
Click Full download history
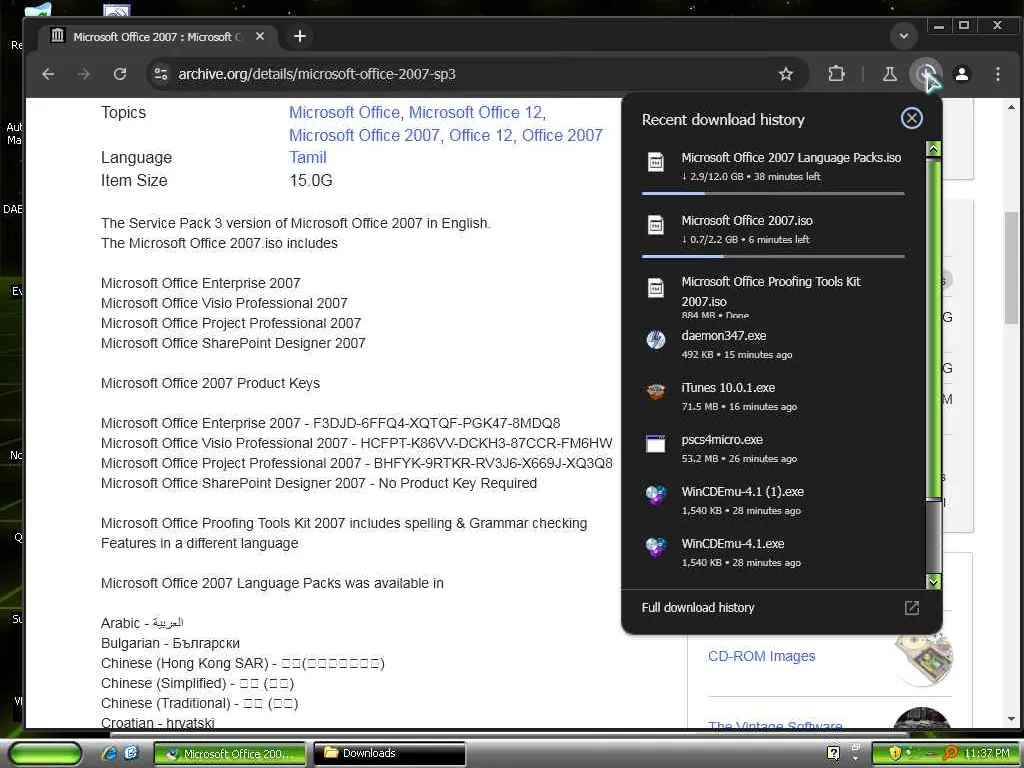click(x=697, y=608)
